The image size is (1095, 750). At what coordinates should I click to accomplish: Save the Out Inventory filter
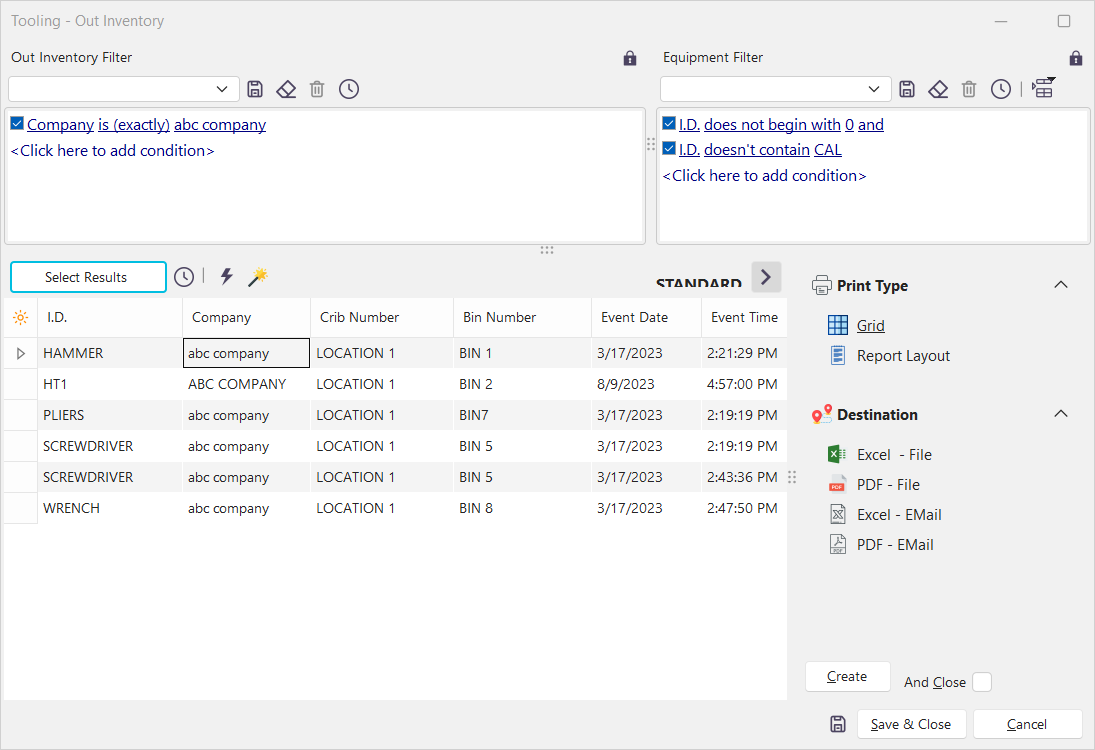tap(255, 89)
